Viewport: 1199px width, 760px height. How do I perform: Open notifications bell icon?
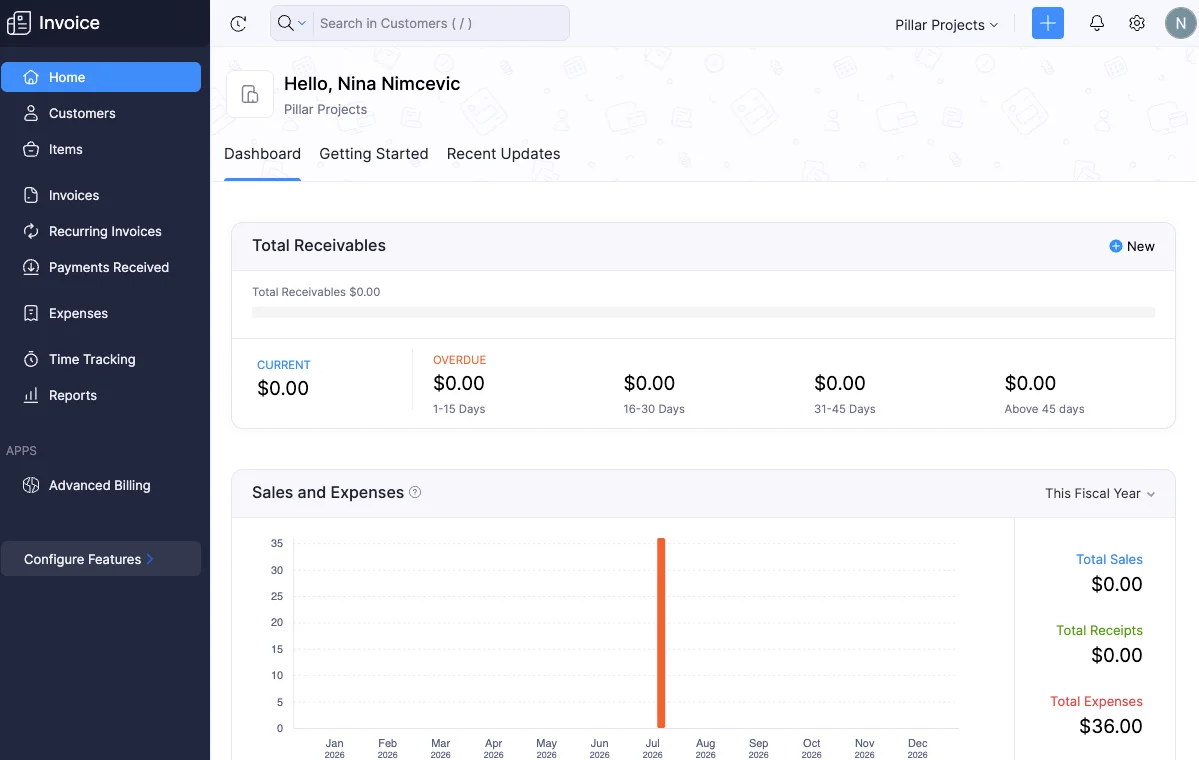click(1097, 23)
